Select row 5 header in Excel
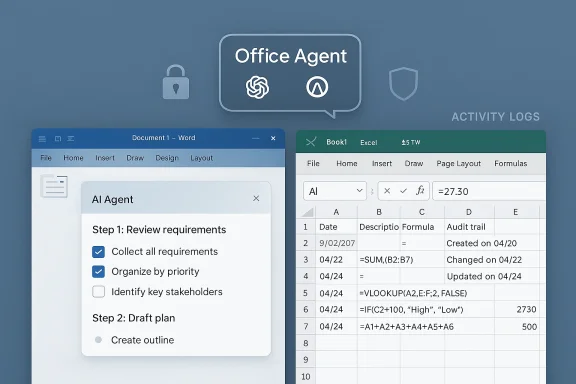Viewport: 576px width, 384px height. [306, 293]
